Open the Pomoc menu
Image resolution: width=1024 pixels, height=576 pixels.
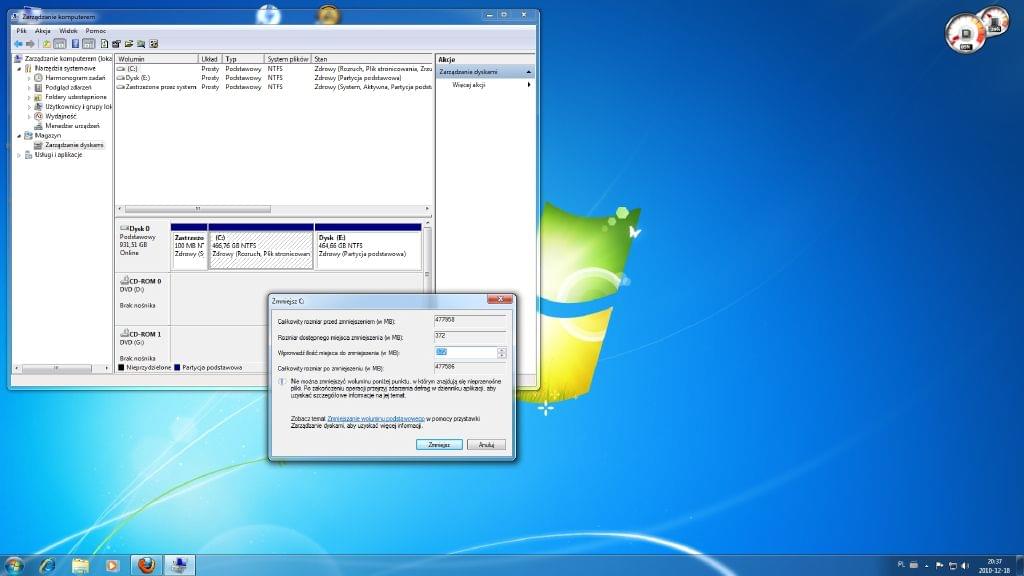[95, 31]
